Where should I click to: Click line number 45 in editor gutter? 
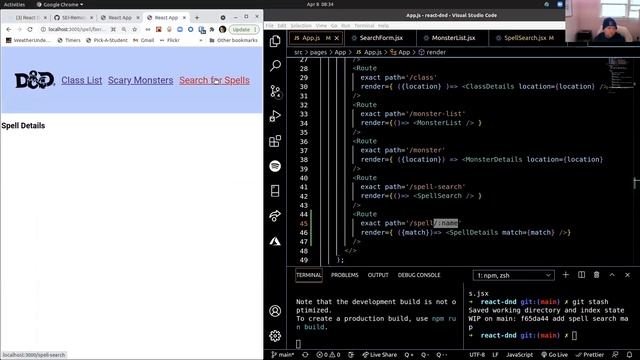pyautogui.click(x=303, y=223)
